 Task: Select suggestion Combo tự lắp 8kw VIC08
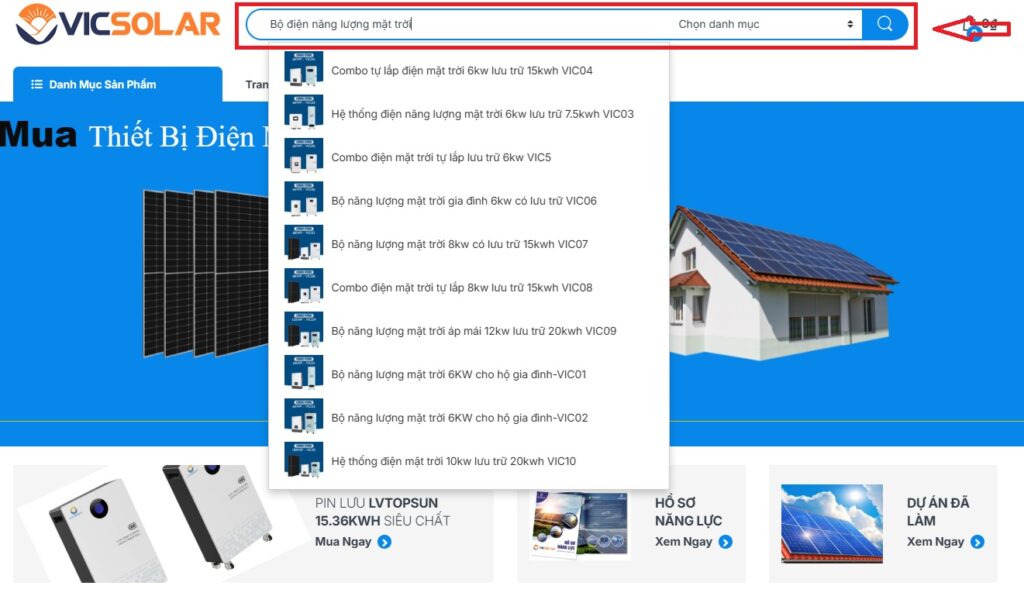click(x=461, y=287)
